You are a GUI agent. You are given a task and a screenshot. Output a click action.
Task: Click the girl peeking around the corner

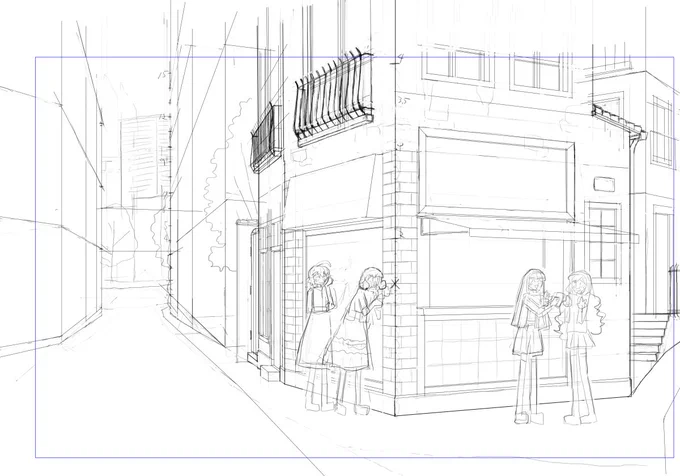tap(356, 341)
